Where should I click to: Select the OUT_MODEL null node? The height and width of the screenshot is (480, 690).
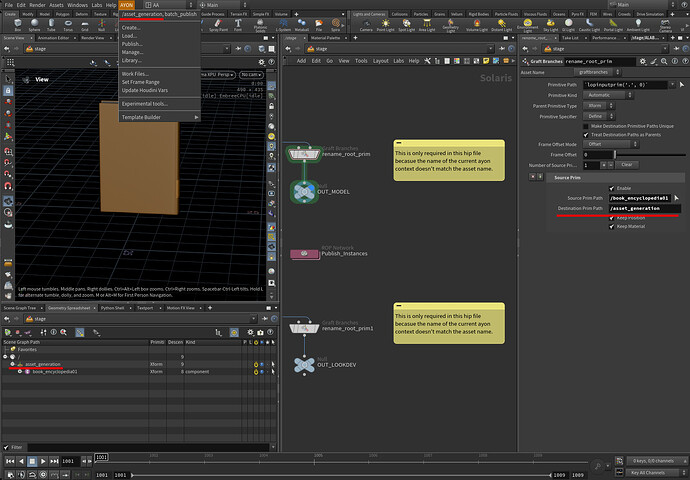(304, 192)
